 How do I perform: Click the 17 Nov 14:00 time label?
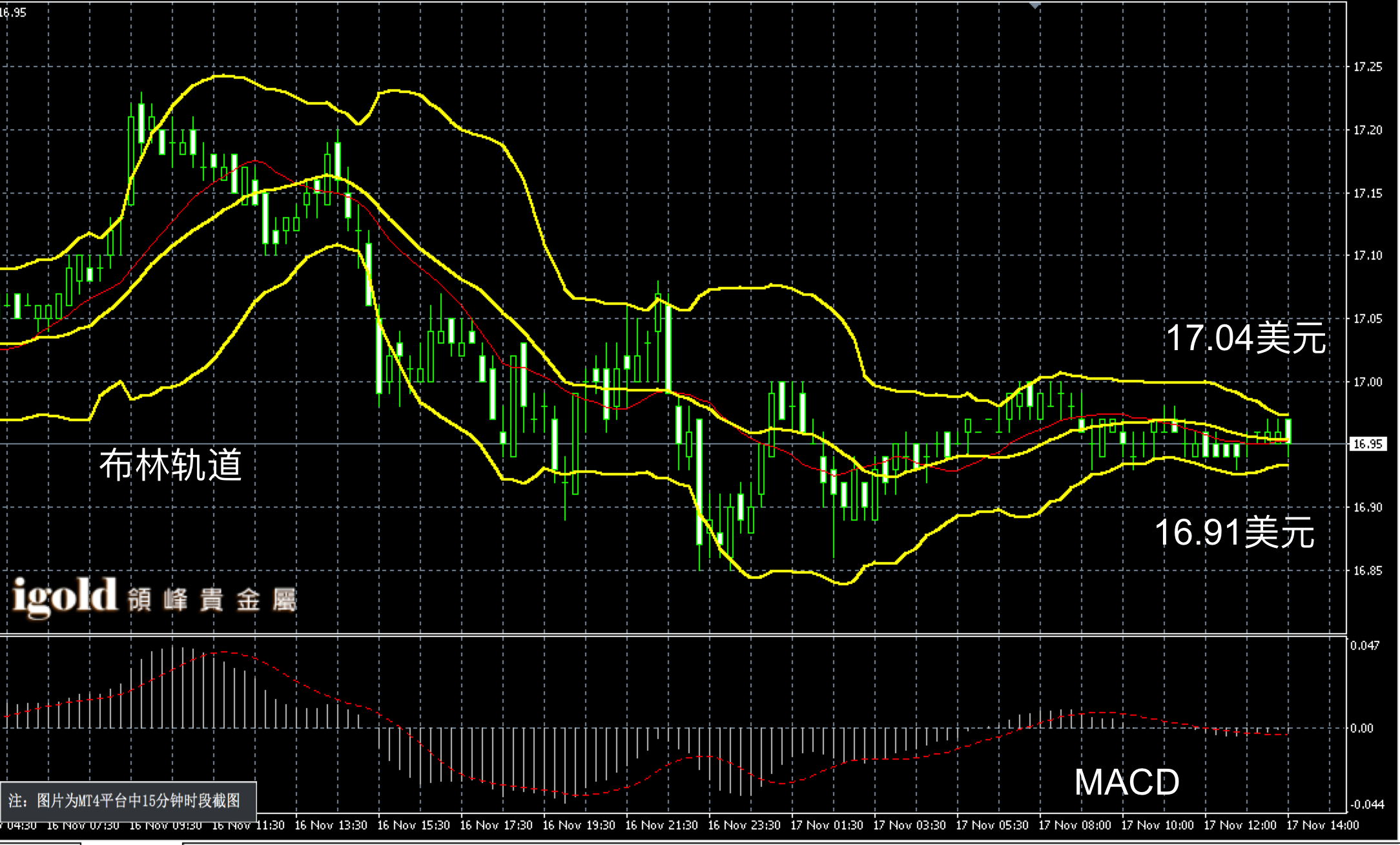(1323, 825)
